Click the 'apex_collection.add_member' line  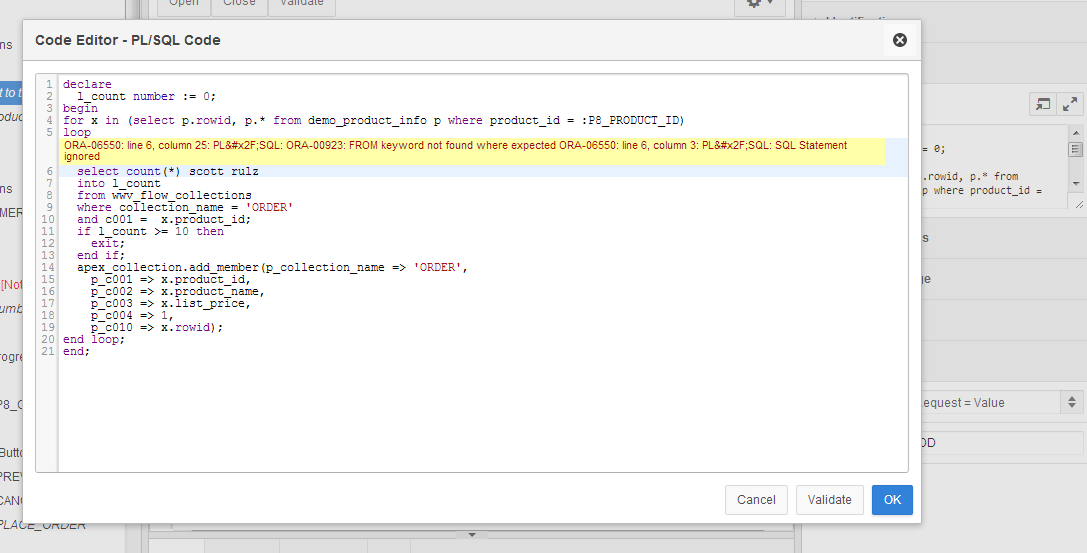272,267
